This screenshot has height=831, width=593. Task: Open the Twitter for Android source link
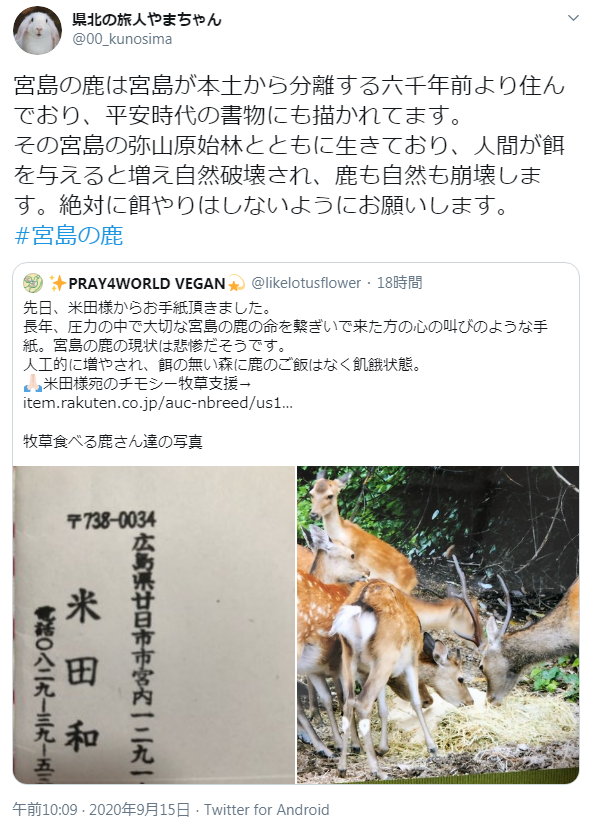click(267, 810)
